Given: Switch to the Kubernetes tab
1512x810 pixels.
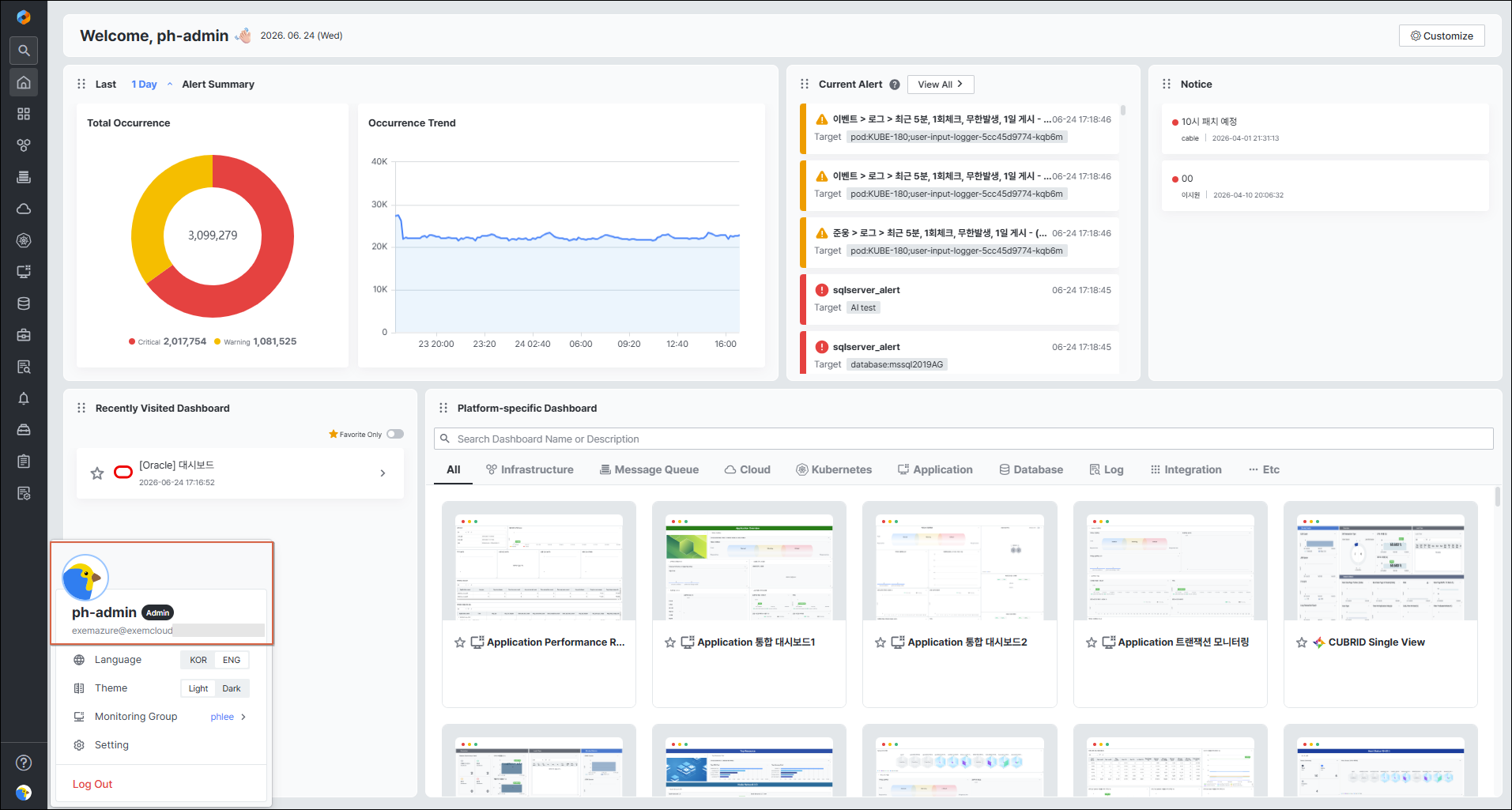Looking at the screenshot, I should [x=833, y=469].
